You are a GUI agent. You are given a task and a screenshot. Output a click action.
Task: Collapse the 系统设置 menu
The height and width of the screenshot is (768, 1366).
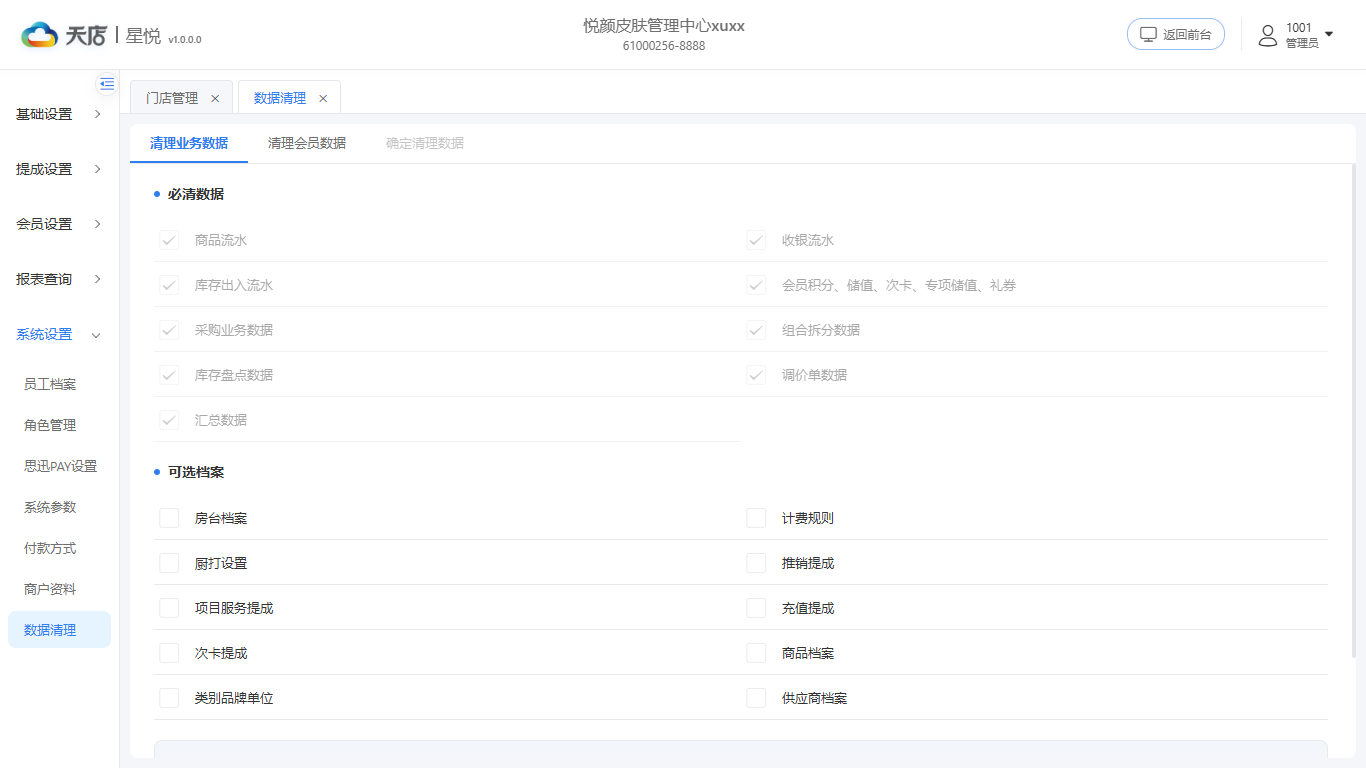pos(60,334)
